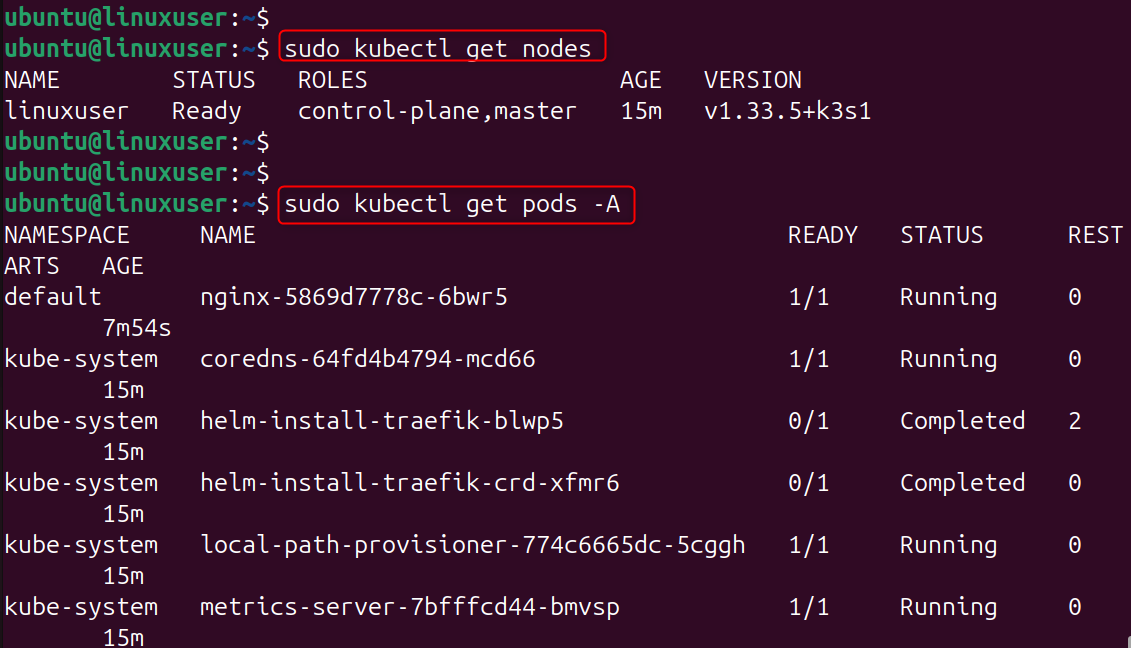
Task: Select the local-path-provisioner pod name
Action: tap(473, 545)
